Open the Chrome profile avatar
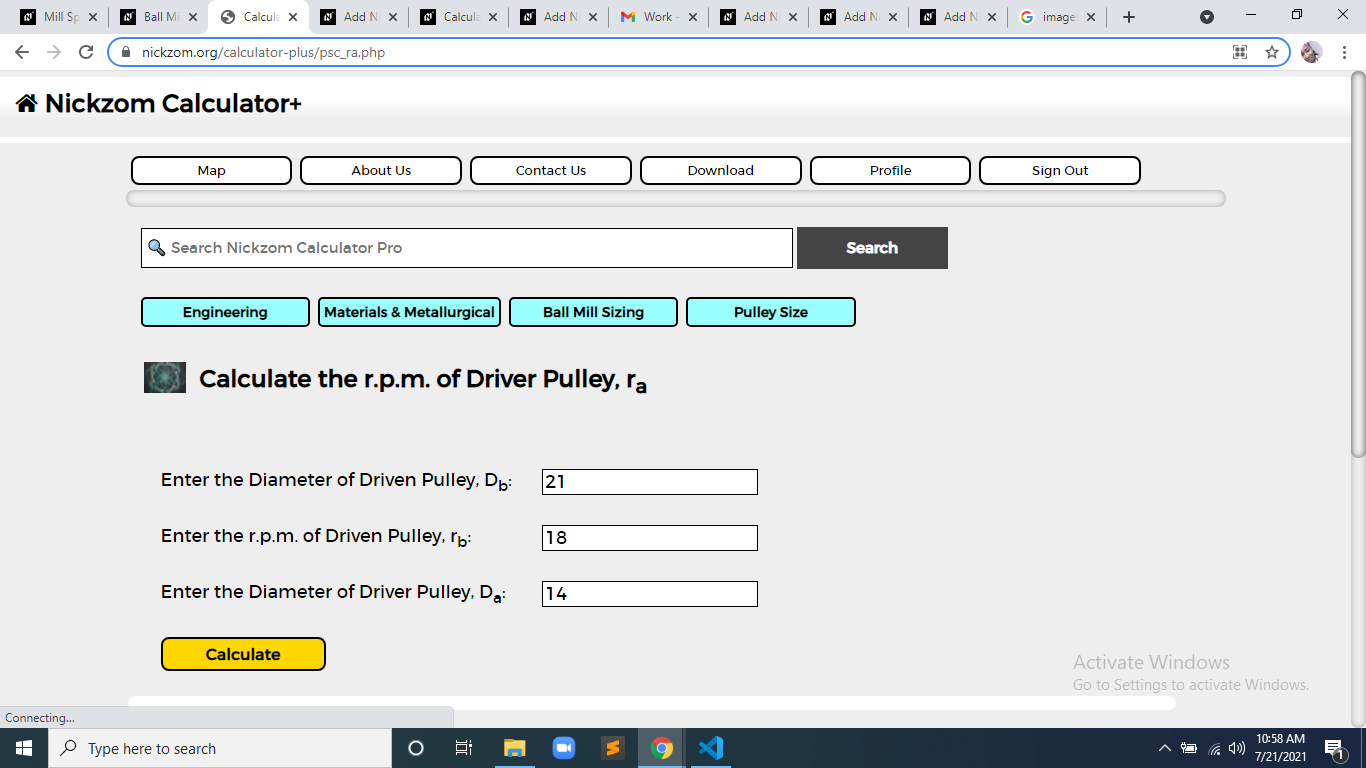 1312,53
